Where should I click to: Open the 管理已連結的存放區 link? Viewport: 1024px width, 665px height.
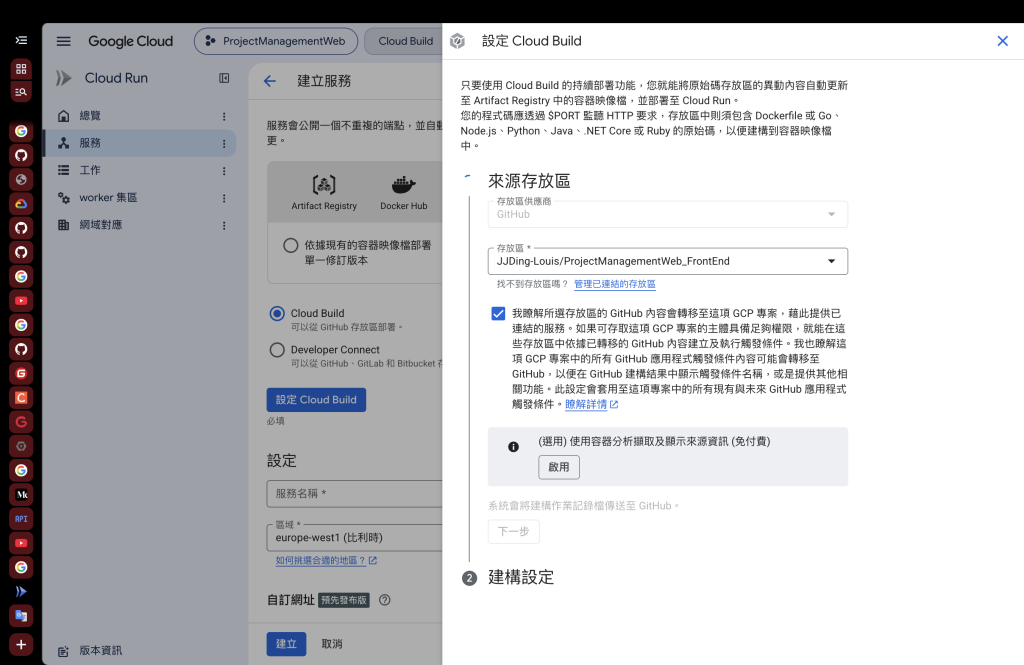pyautogui.click(x=615, y=284)
